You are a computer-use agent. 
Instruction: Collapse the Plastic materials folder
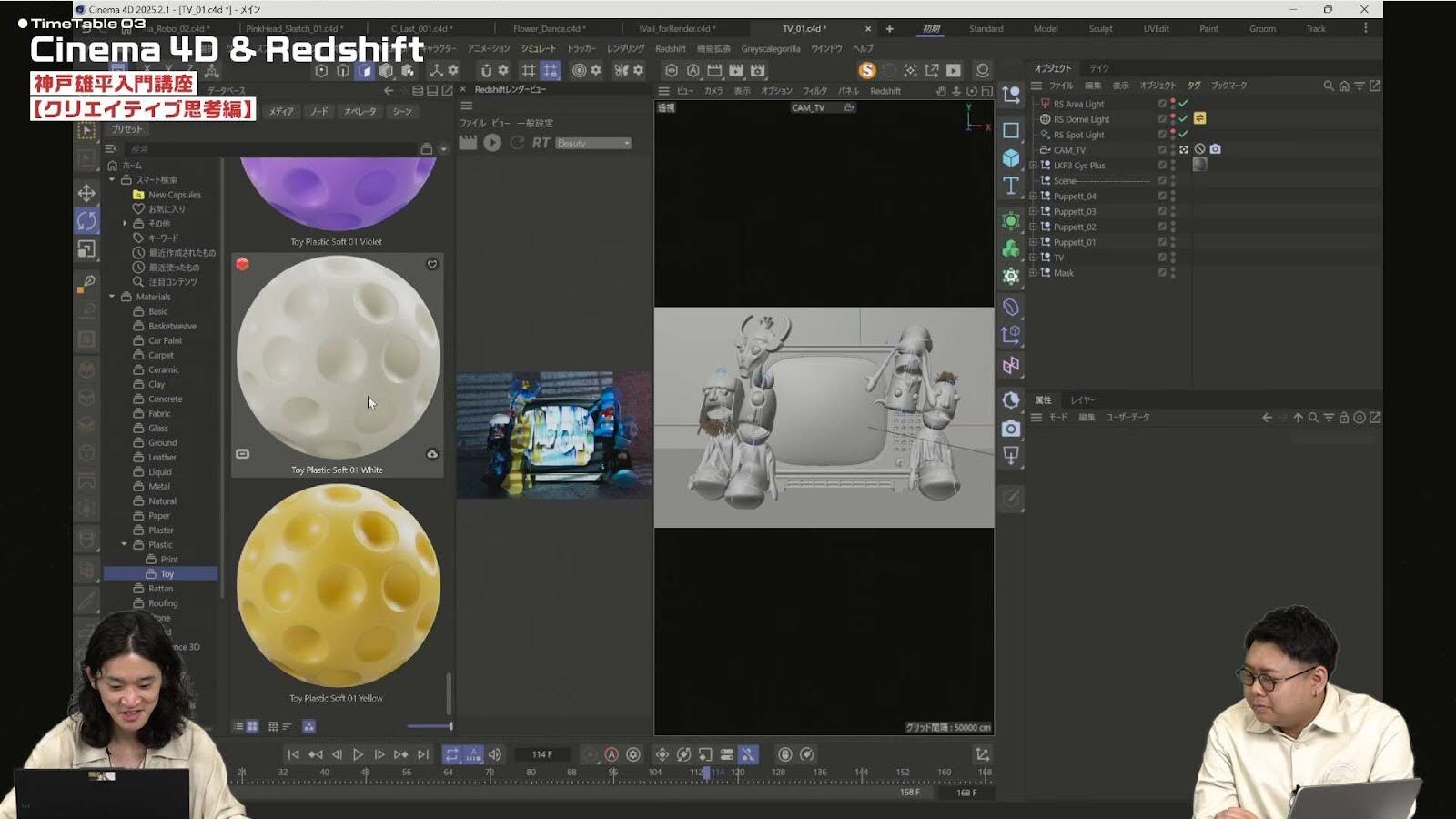(x=125, y=544)
